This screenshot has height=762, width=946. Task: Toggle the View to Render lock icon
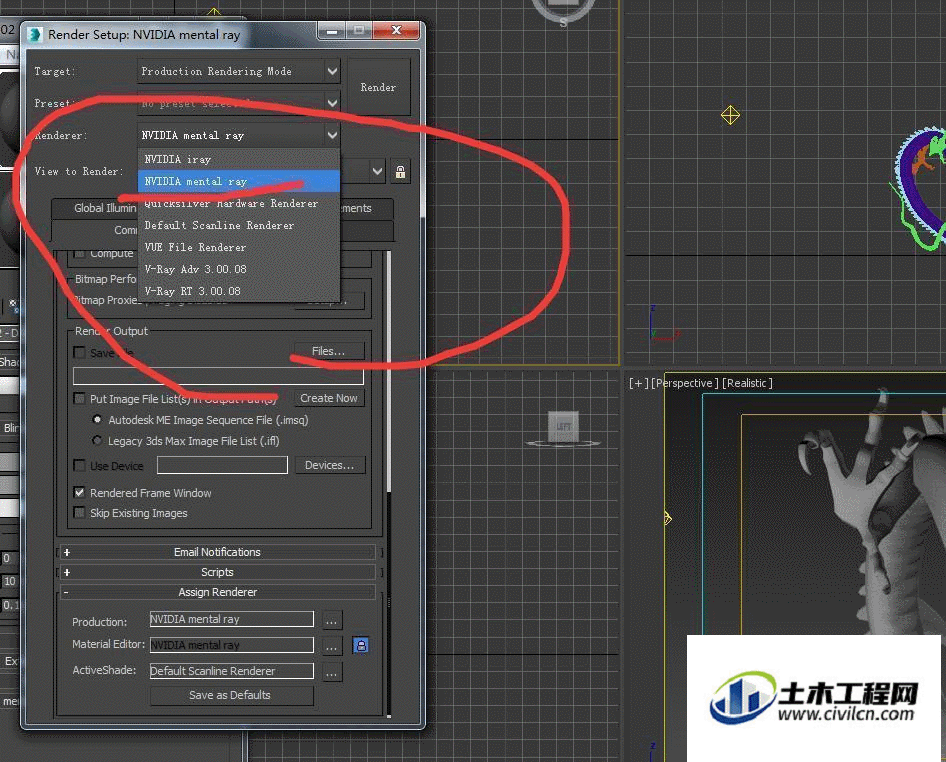[400, 171]
